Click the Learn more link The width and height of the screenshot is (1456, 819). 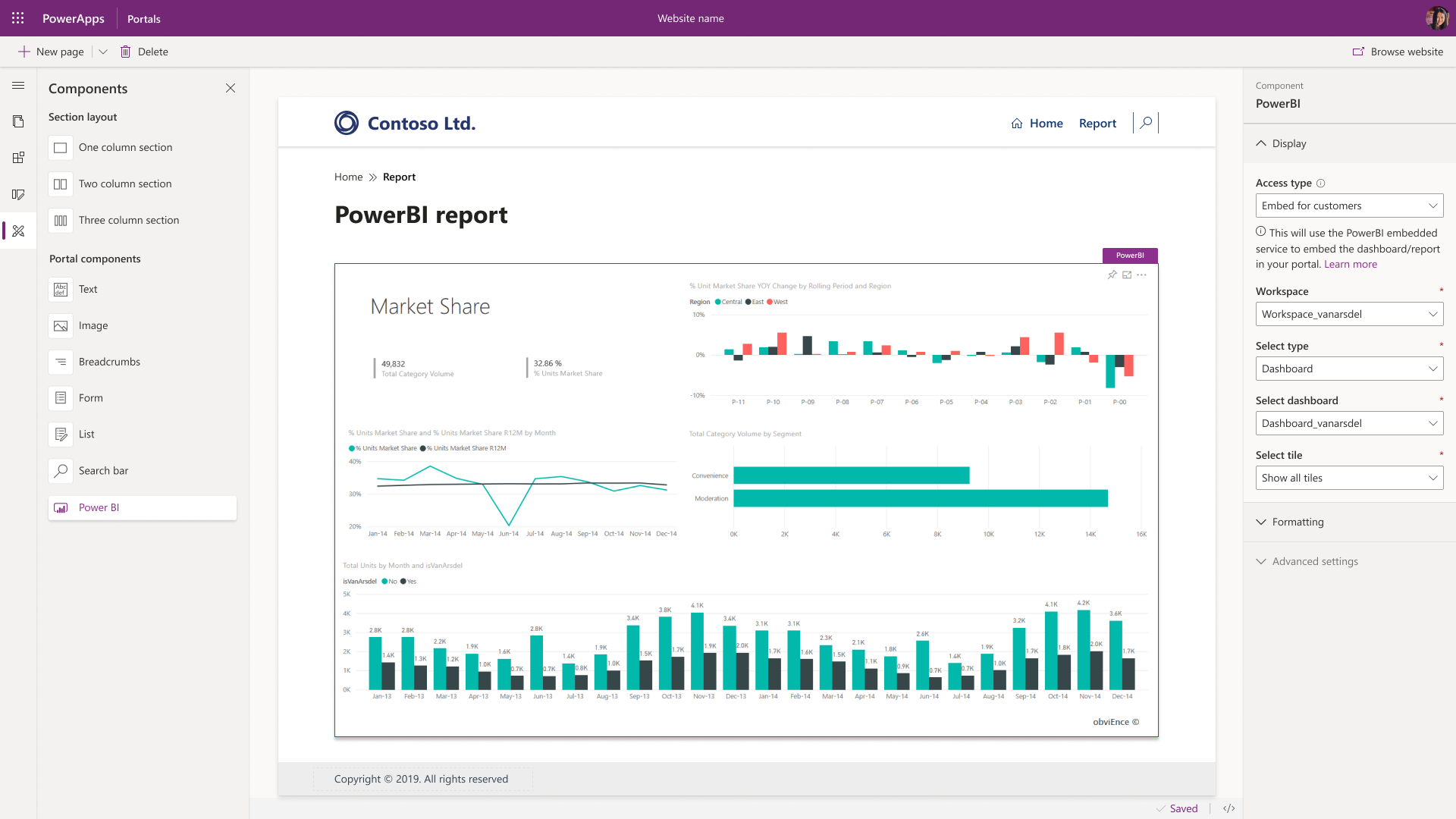(1350, 263)
